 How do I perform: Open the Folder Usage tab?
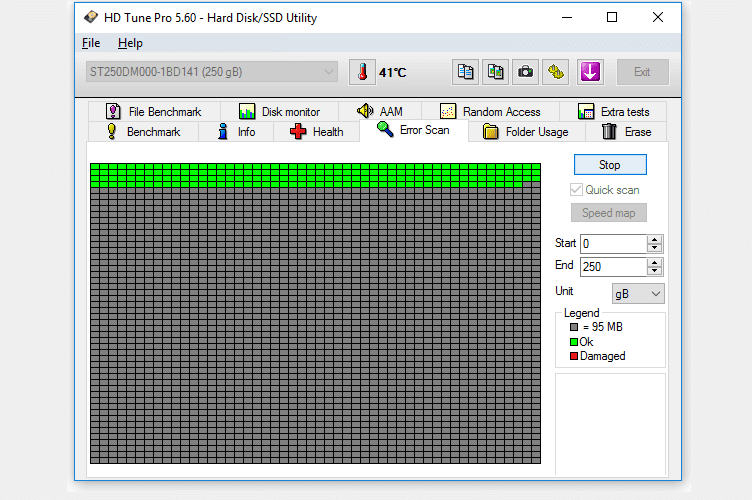[526, 132]
